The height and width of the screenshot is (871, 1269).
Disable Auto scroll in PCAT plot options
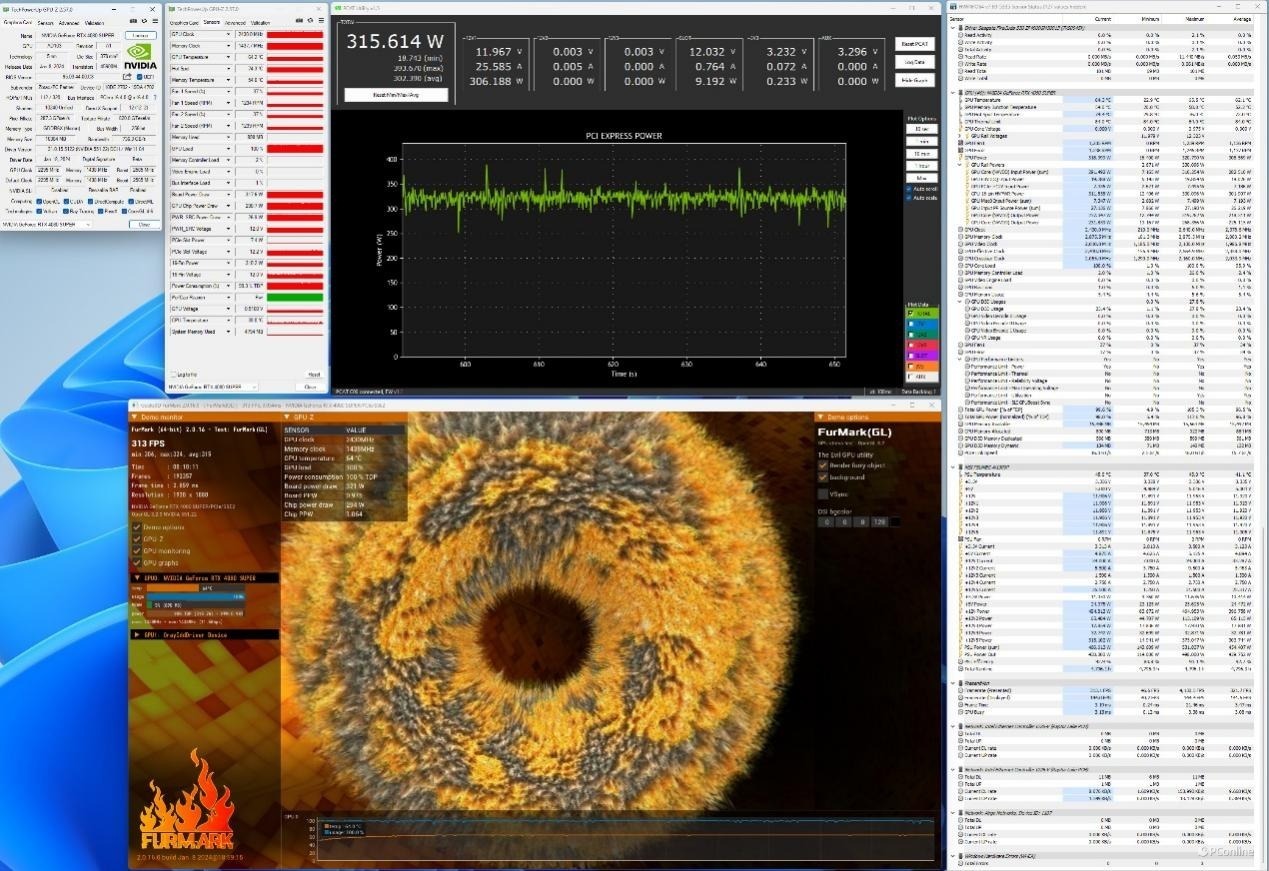909,188
